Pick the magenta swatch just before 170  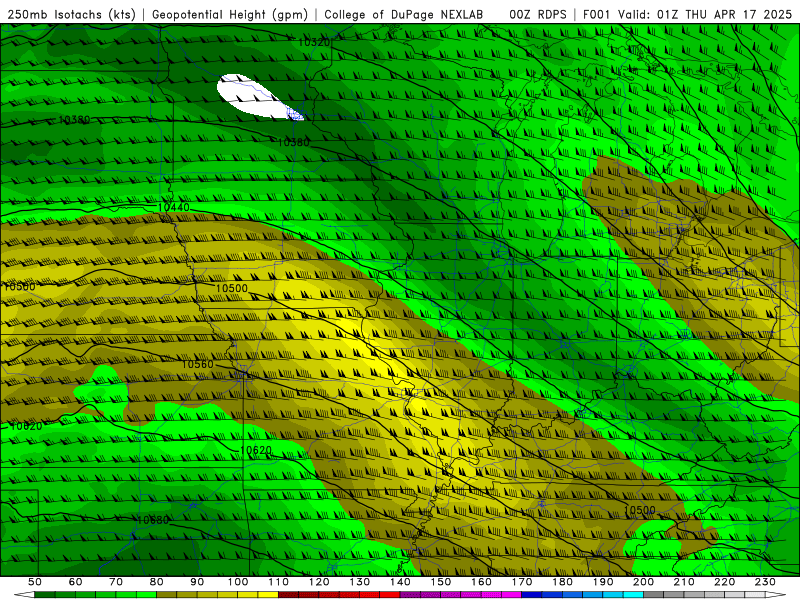(512, 595)
